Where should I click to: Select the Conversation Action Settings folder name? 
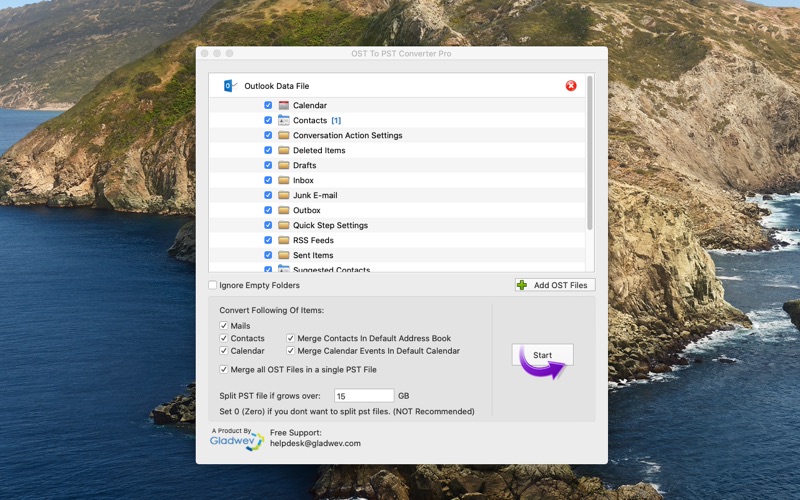[347, 135]
